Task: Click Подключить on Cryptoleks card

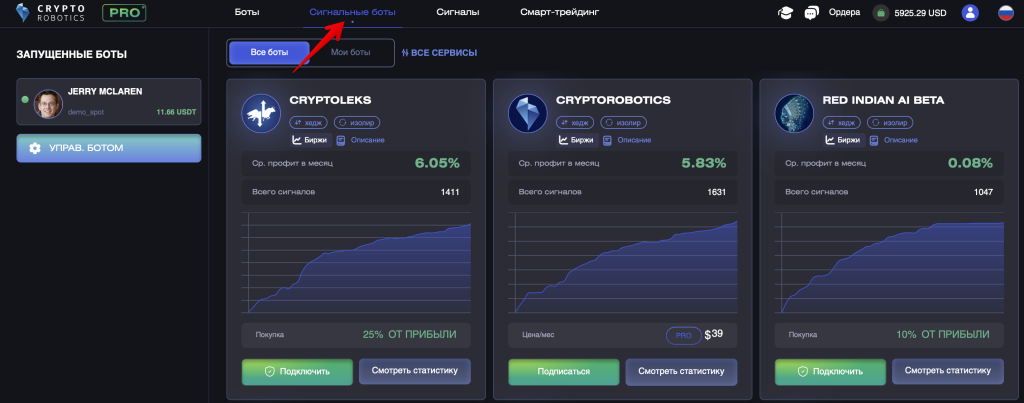Action: click(x=297, y=372)
